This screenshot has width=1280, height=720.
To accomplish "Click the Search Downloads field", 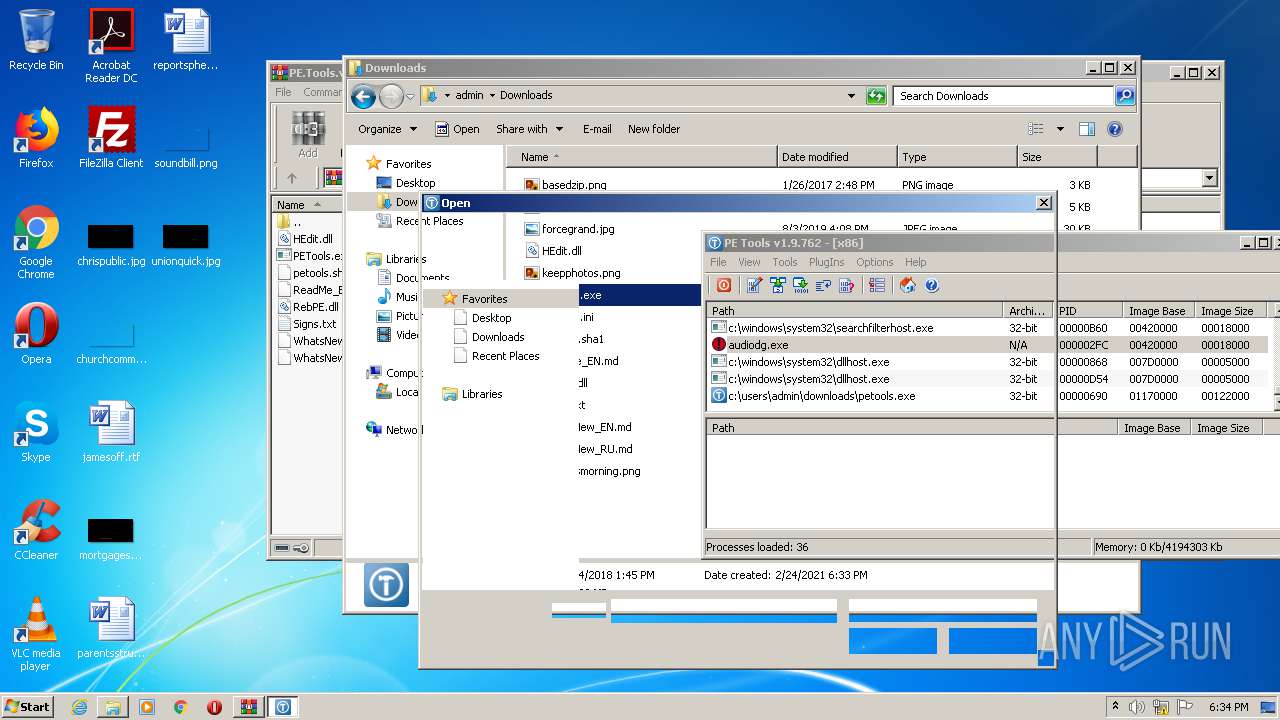I will 1003,96.
